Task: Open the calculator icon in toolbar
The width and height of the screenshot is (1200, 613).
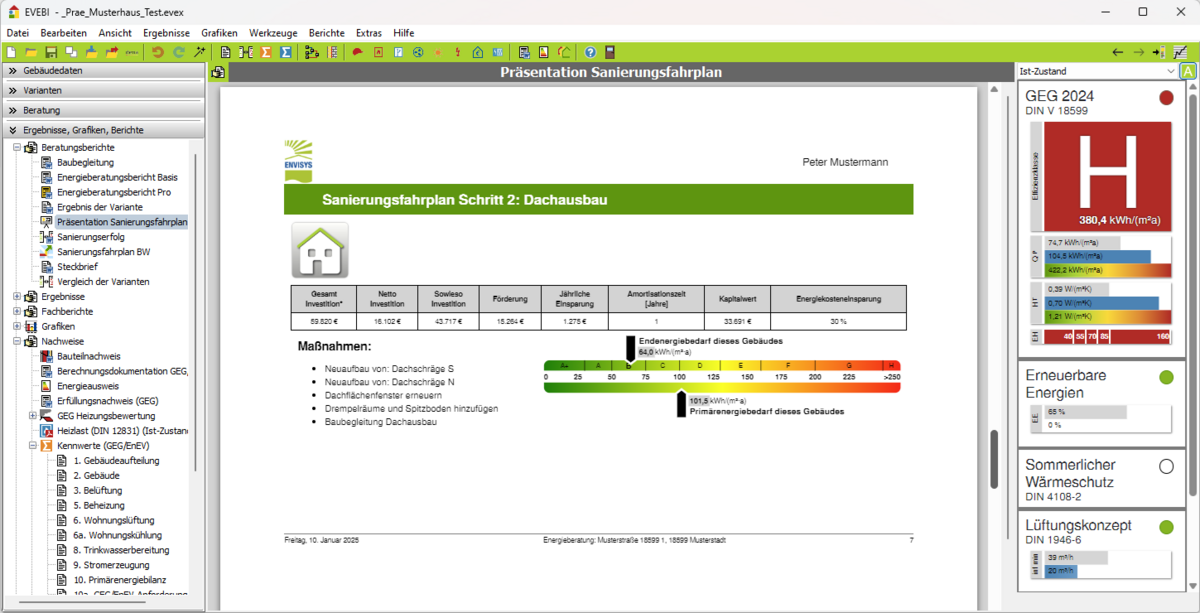Action: (x=609, y=52)
